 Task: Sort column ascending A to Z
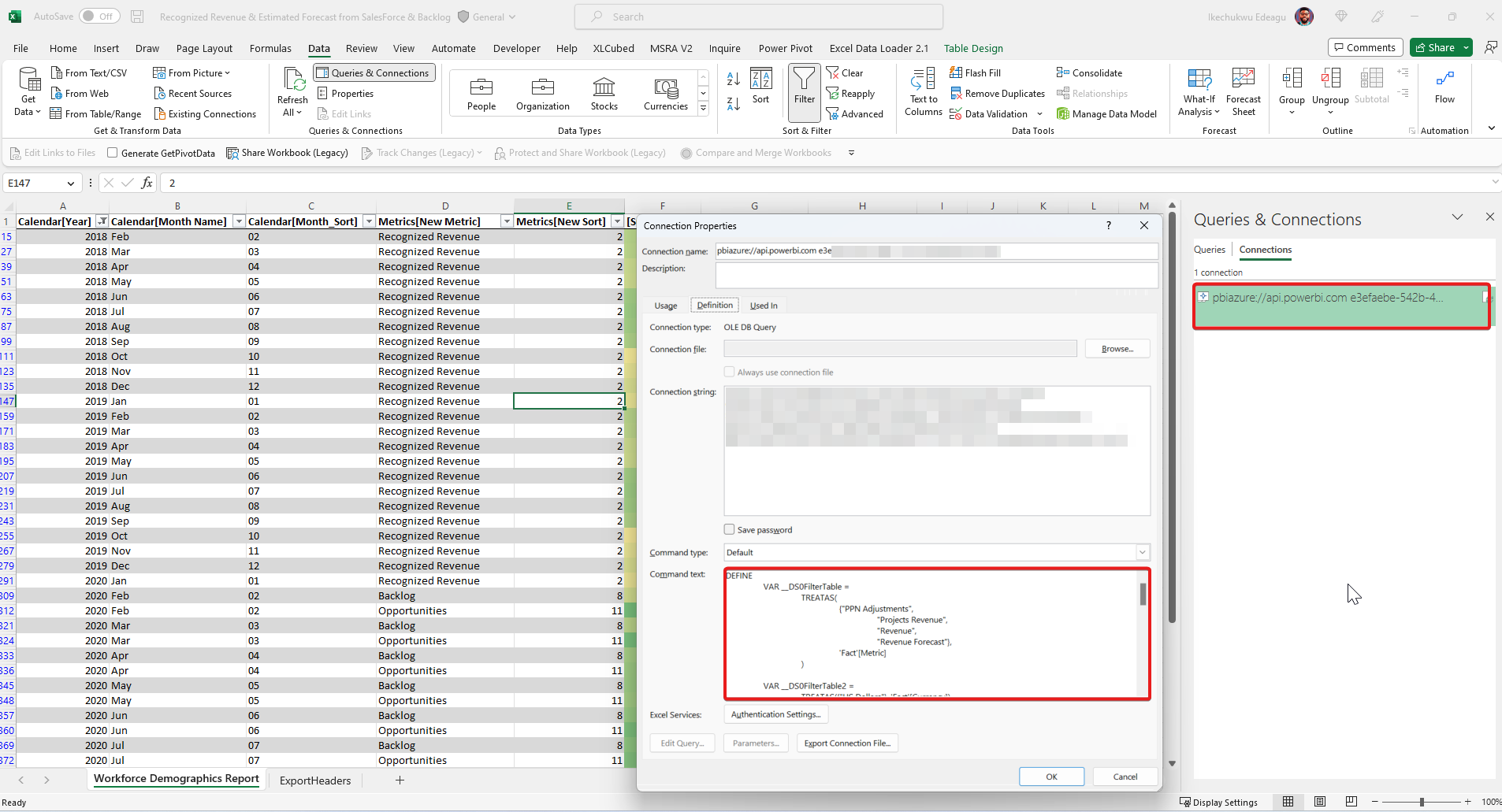tap(733, 79)
